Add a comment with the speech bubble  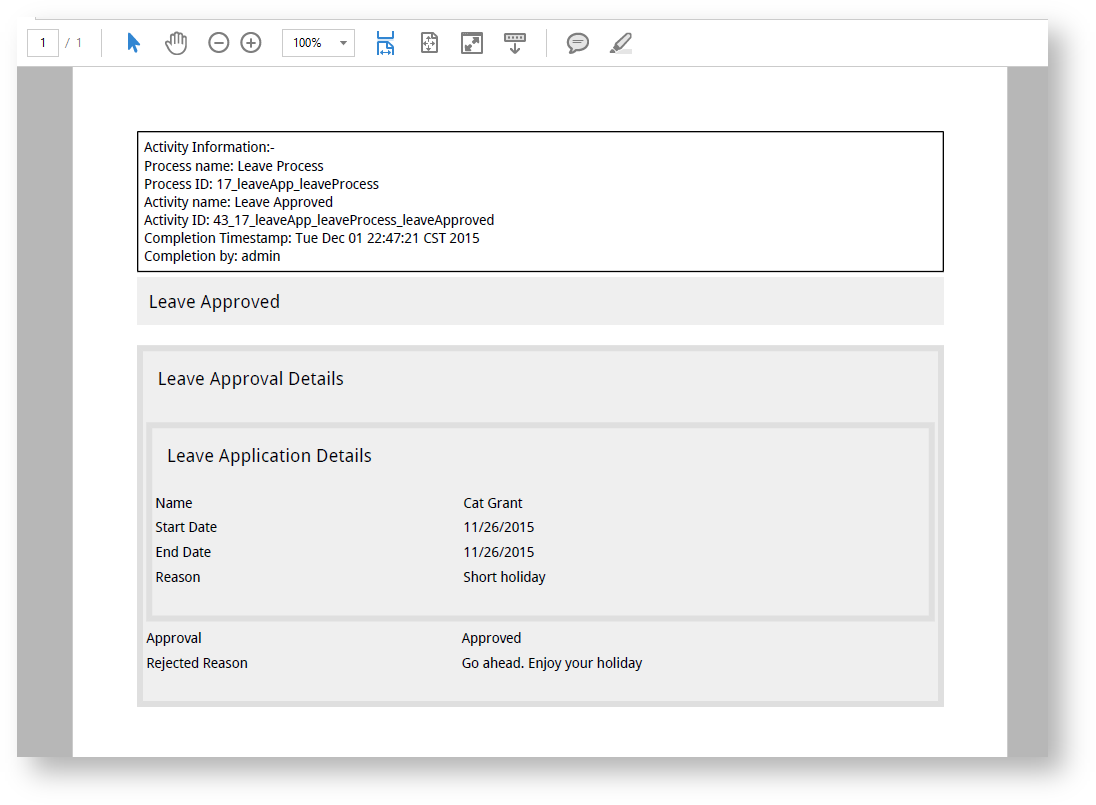point(577,43)
